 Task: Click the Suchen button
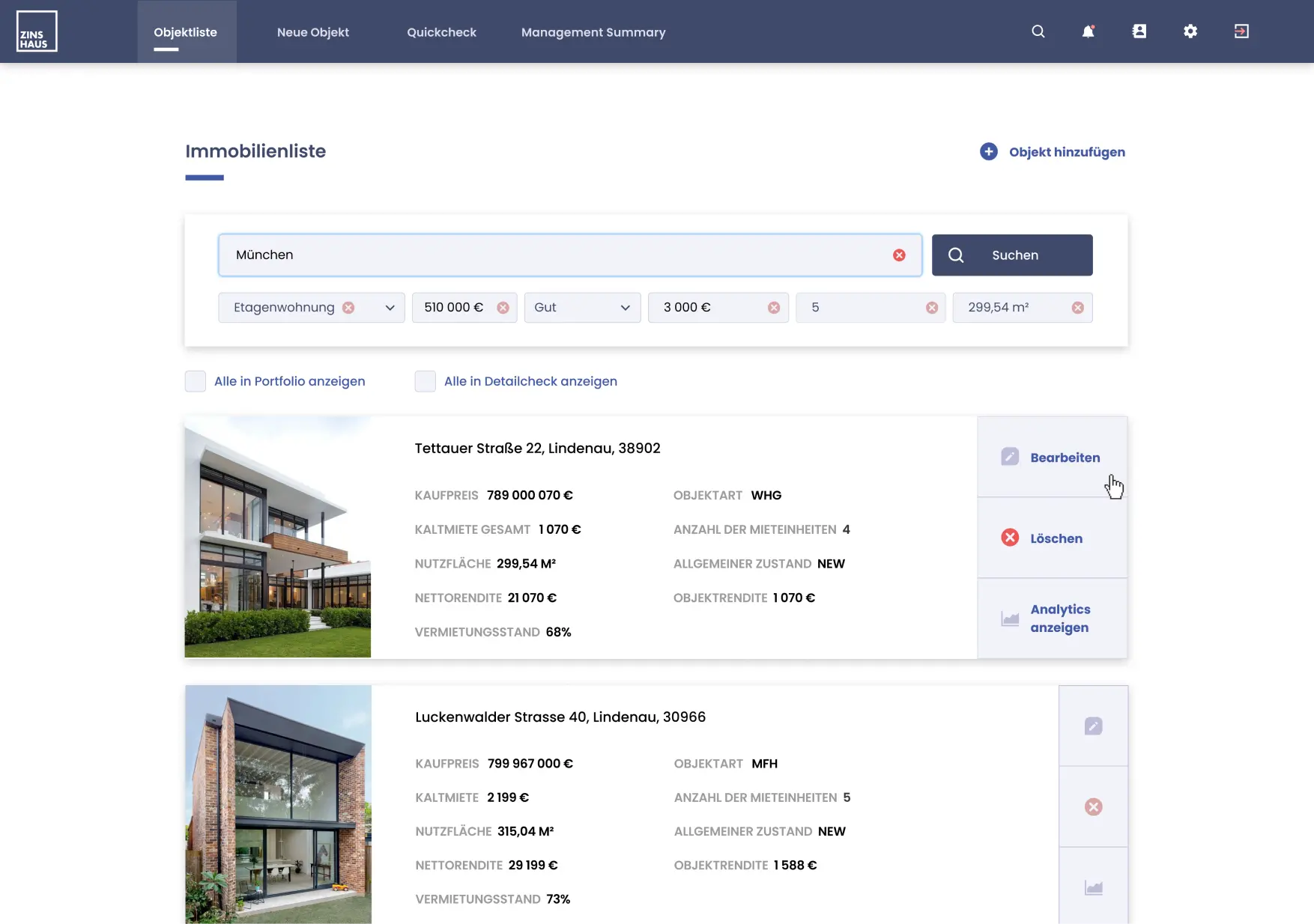click(x=1012, y=255)
